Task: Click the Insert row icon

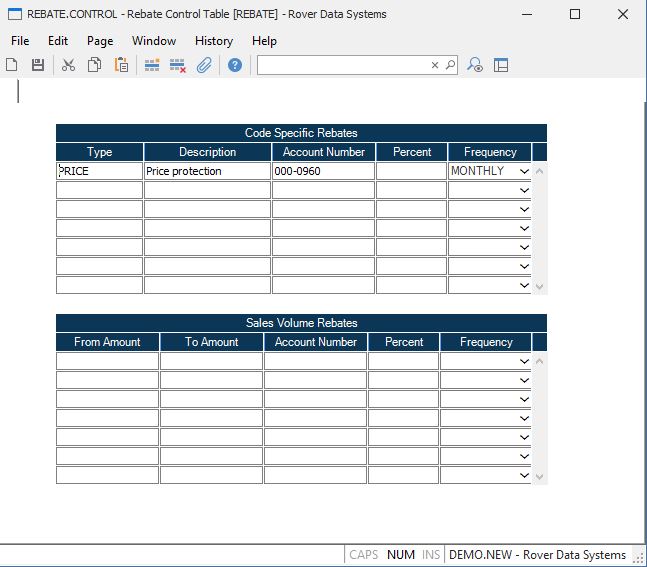Action: (x=152, y=65)
